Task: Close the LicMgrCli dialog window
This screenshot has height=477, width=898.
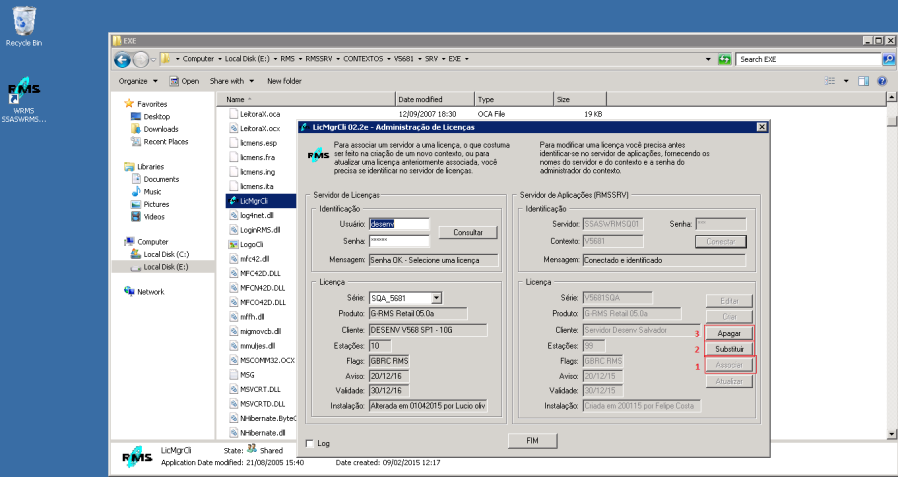Action: click(x=761, y=127)
